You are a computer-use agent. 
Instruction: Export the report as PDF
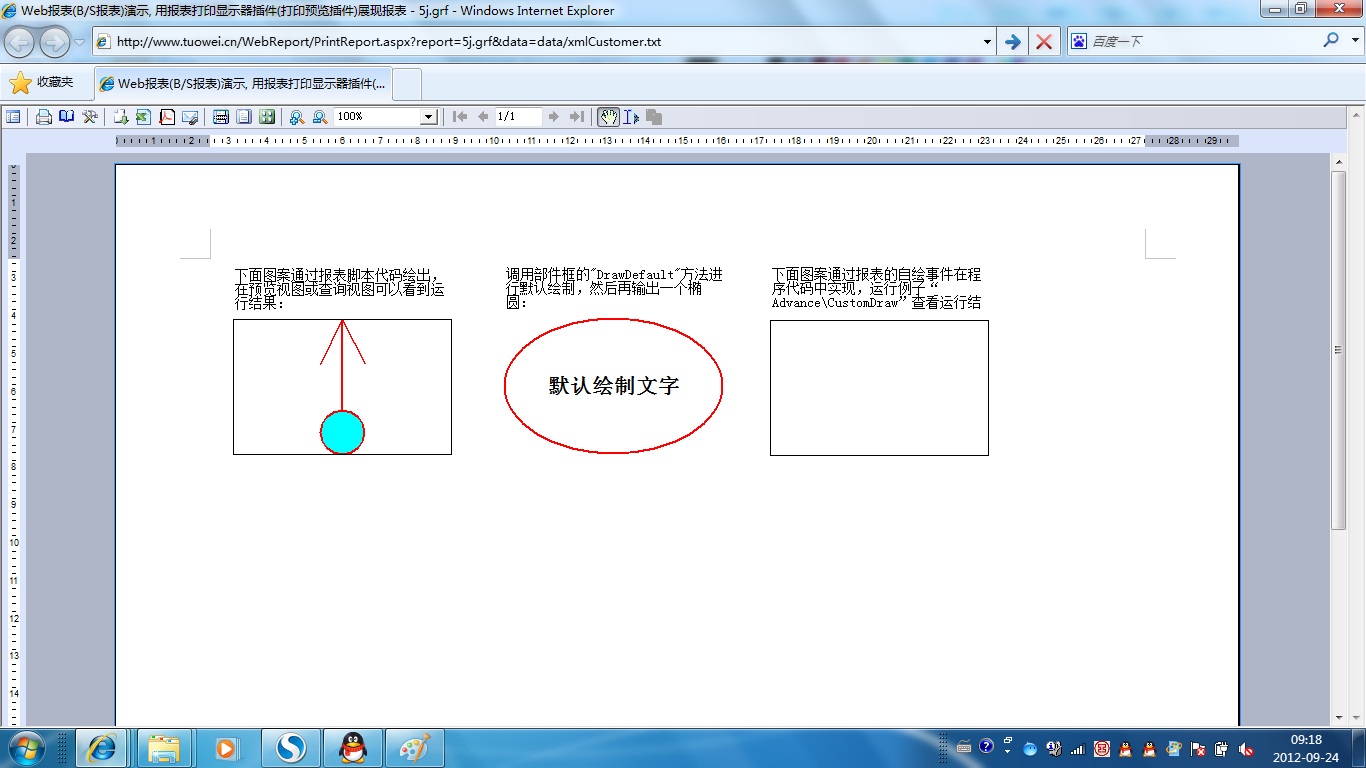tap(167, 117)
